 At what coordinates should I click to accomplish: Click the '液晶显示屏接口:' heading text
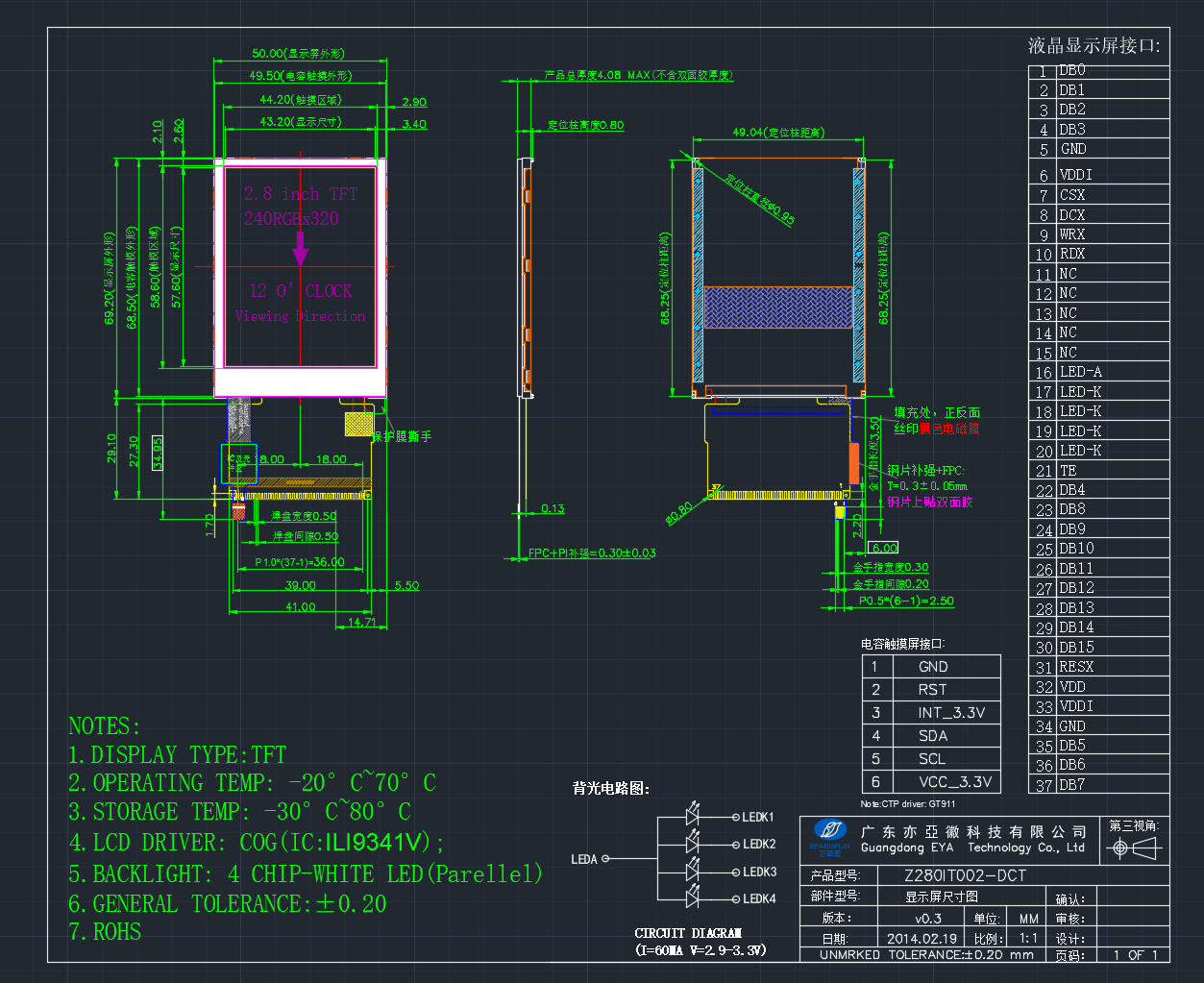(1093, 45)
